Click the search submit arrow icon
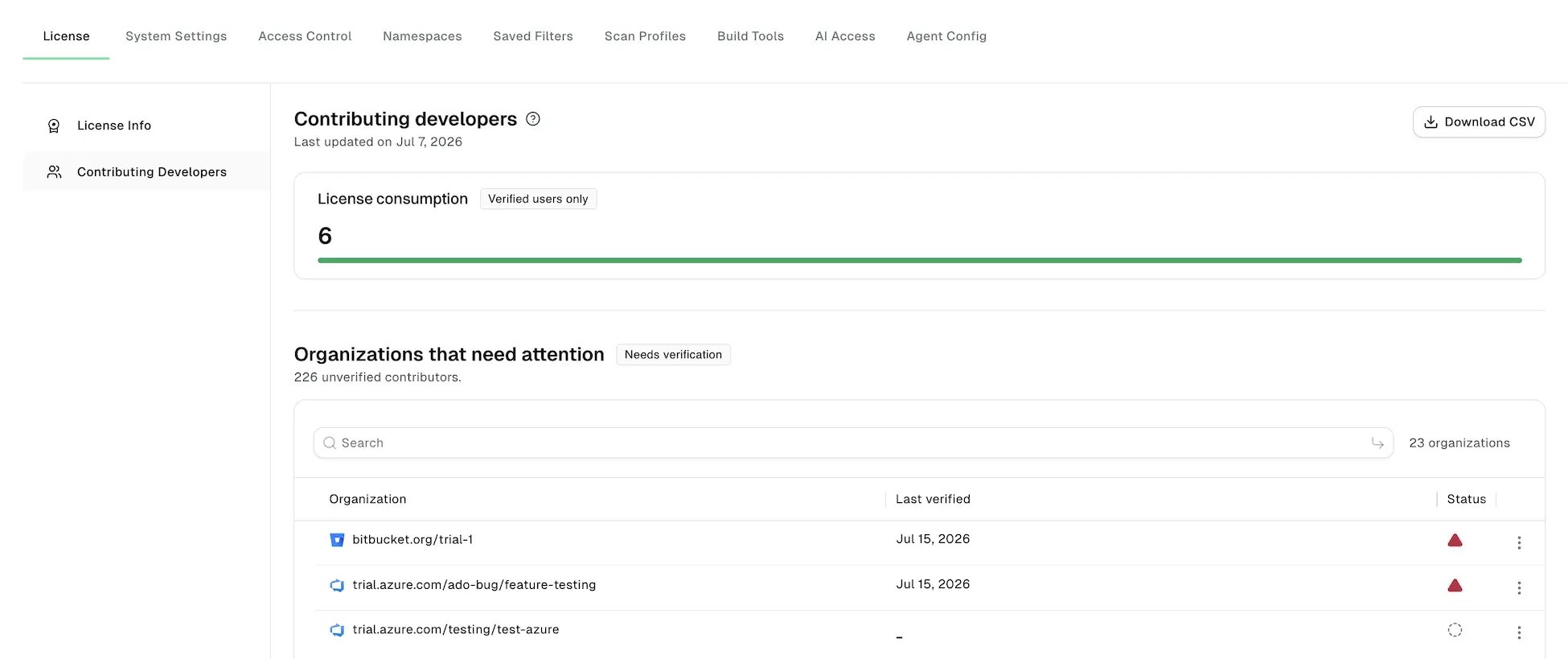 pyautogui.click(x=1377, y=443)
